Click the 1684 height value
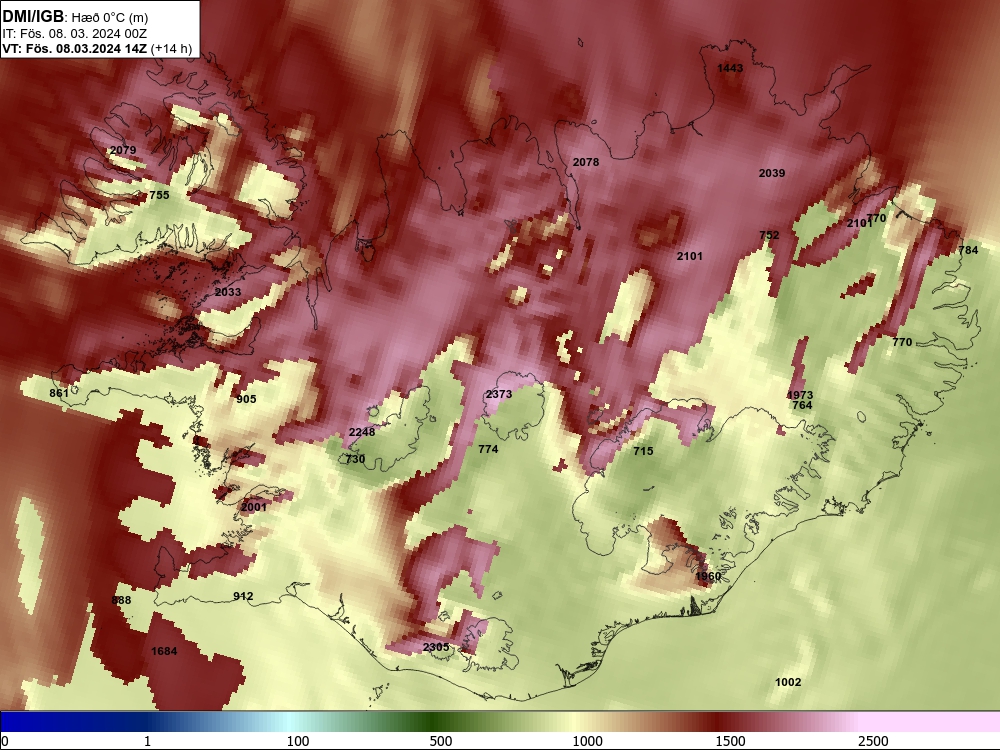The image size is (1000, 750). pos(164,652)
